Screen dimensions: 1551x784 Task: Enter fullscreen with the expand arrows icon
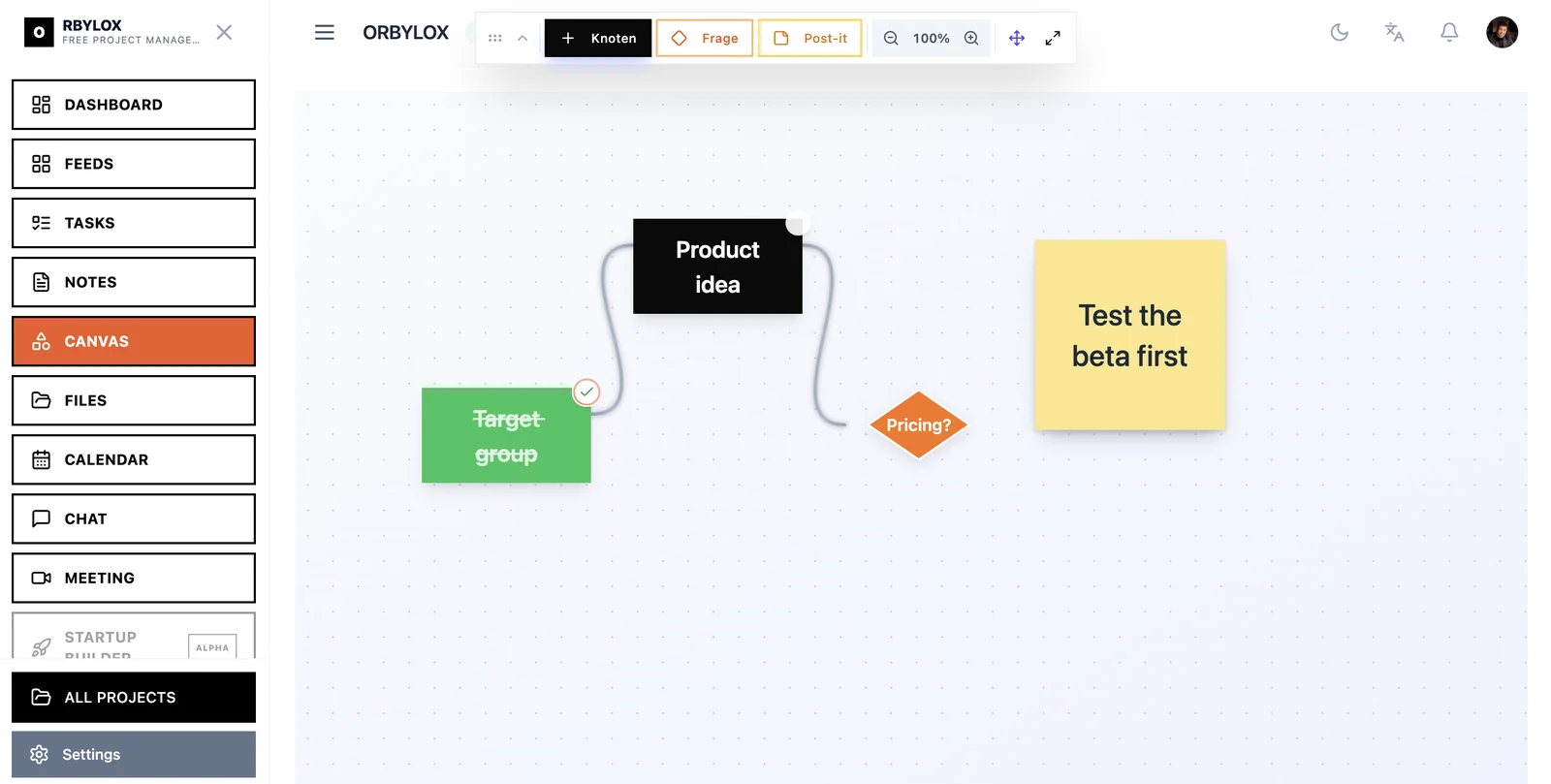click(x=1053, y=39)
